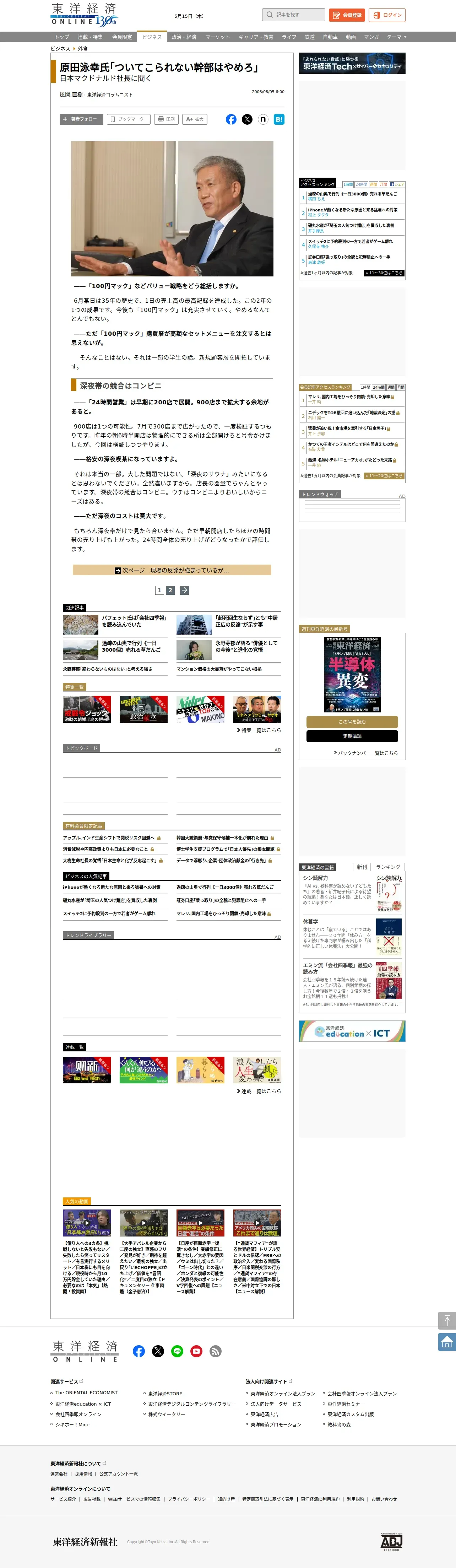Open related article バフェット氏は会社四季報
This screenshot has width=456, height=1568.
click(134, 621)
